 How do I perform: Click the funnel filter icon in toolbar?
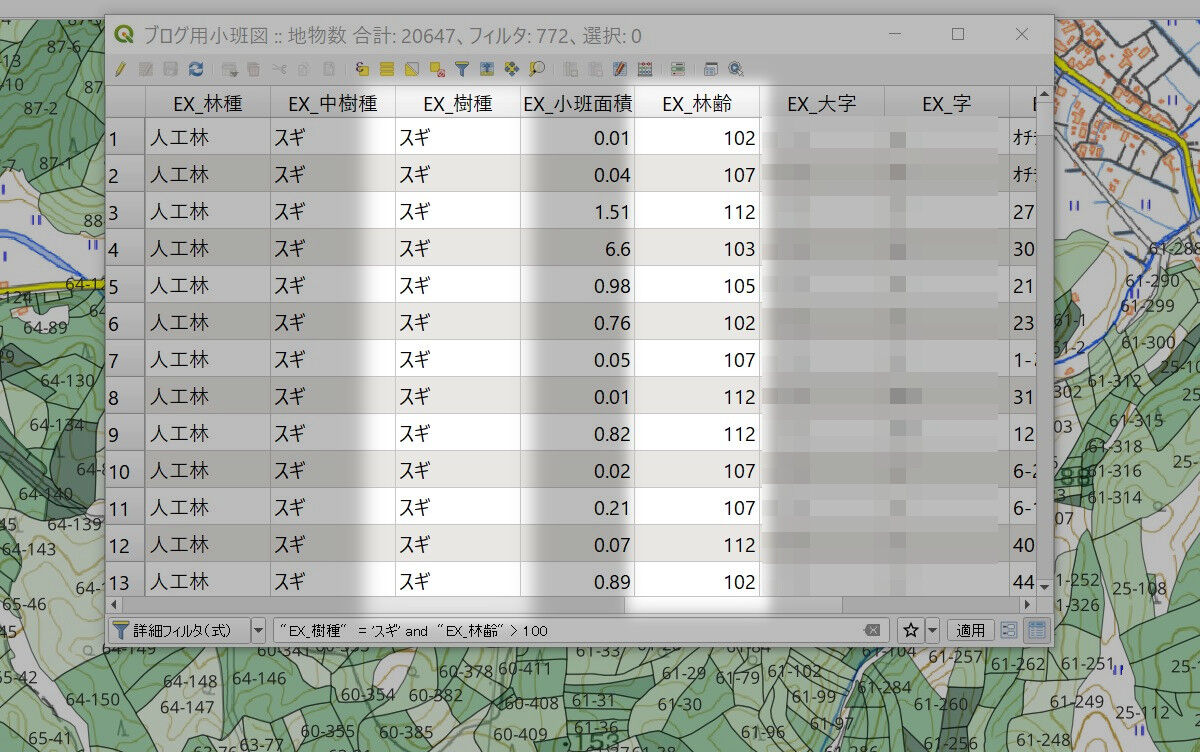462,69
